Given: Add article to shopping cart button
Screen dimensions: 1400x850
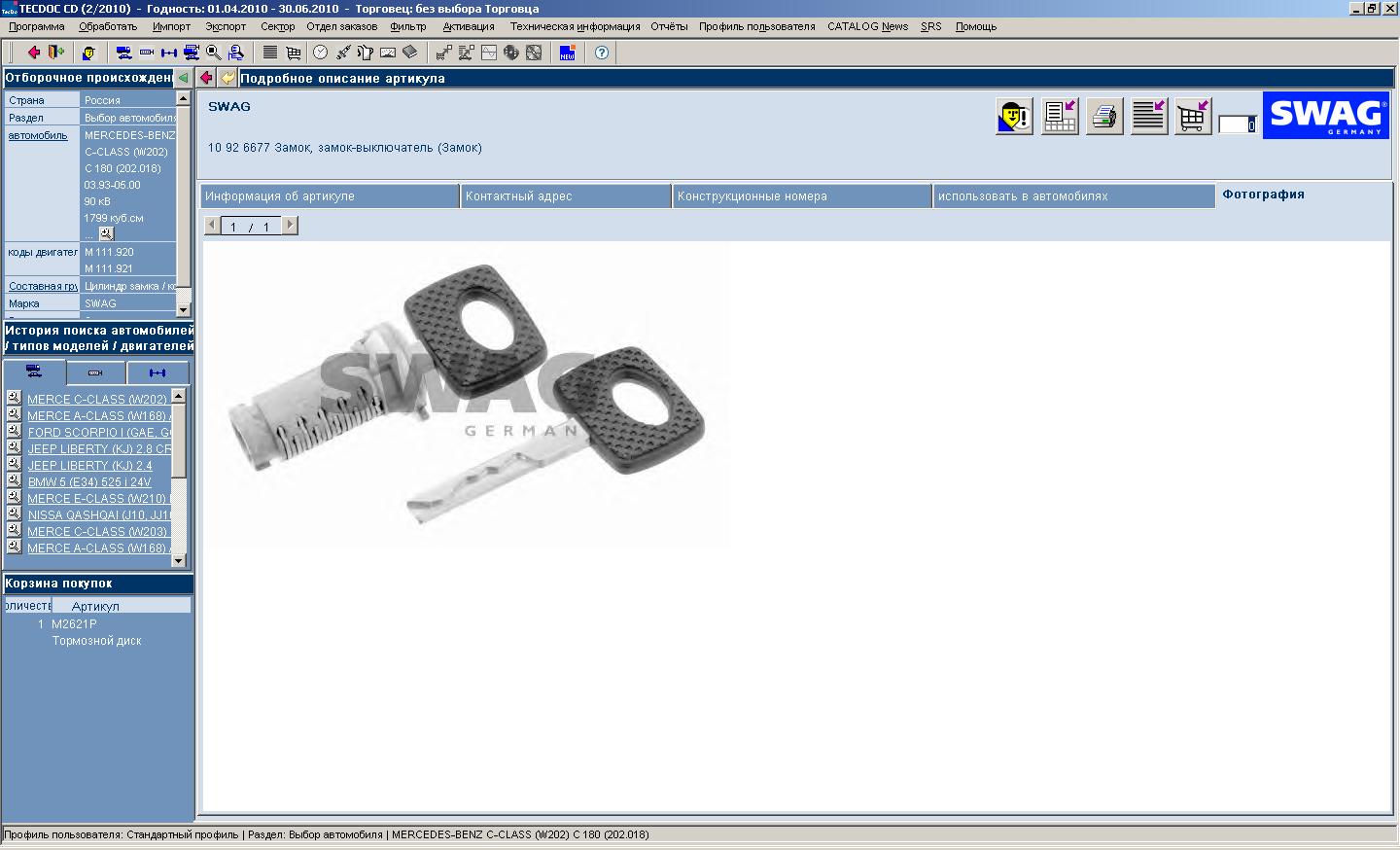Looking at the screenshot, I should pyautogui.click(x=1193, y=117).
